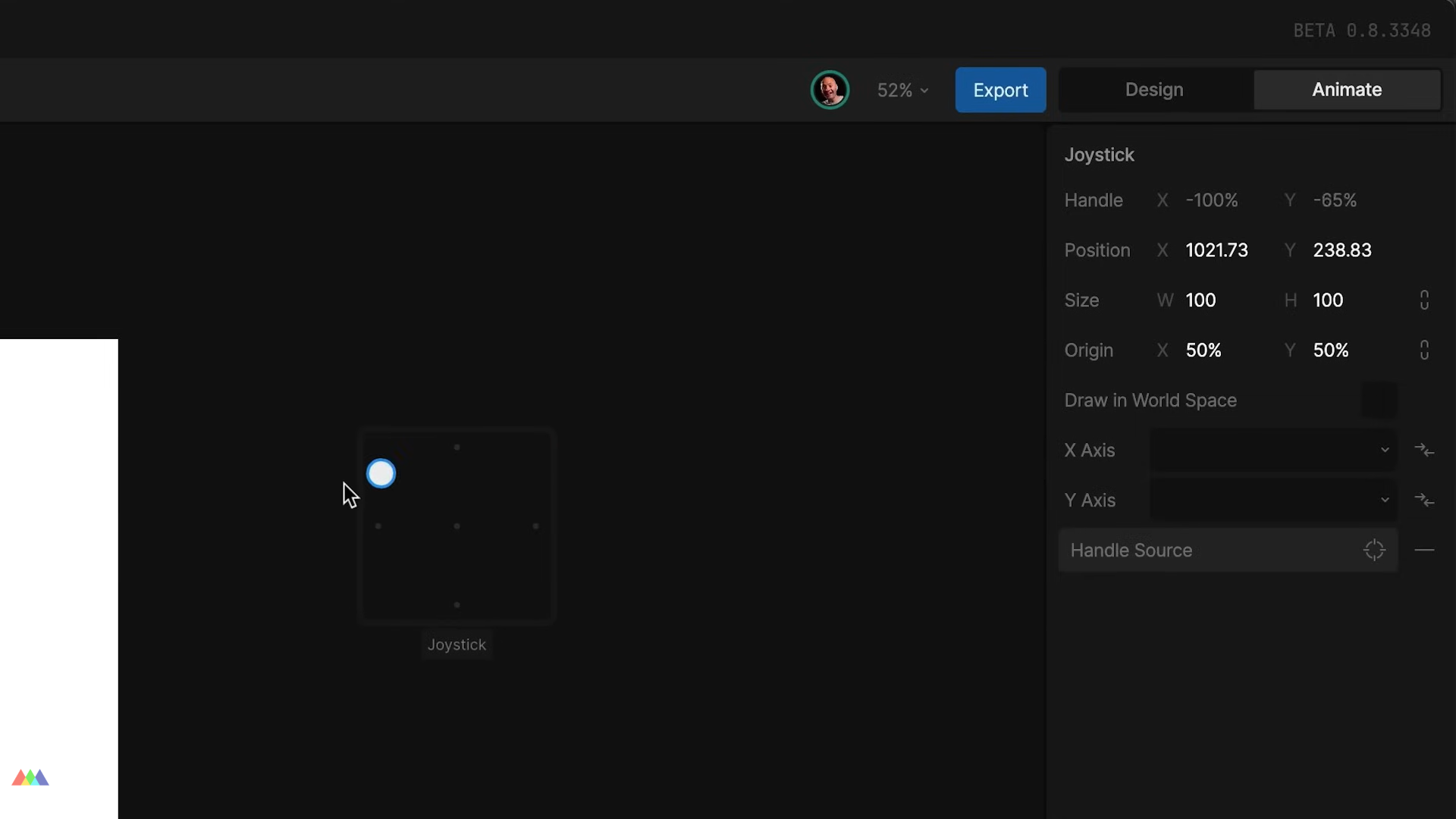Click the Handle Source target picker icon
This screenshot has width=1456, height=819.
click(x=1374, y=551)
